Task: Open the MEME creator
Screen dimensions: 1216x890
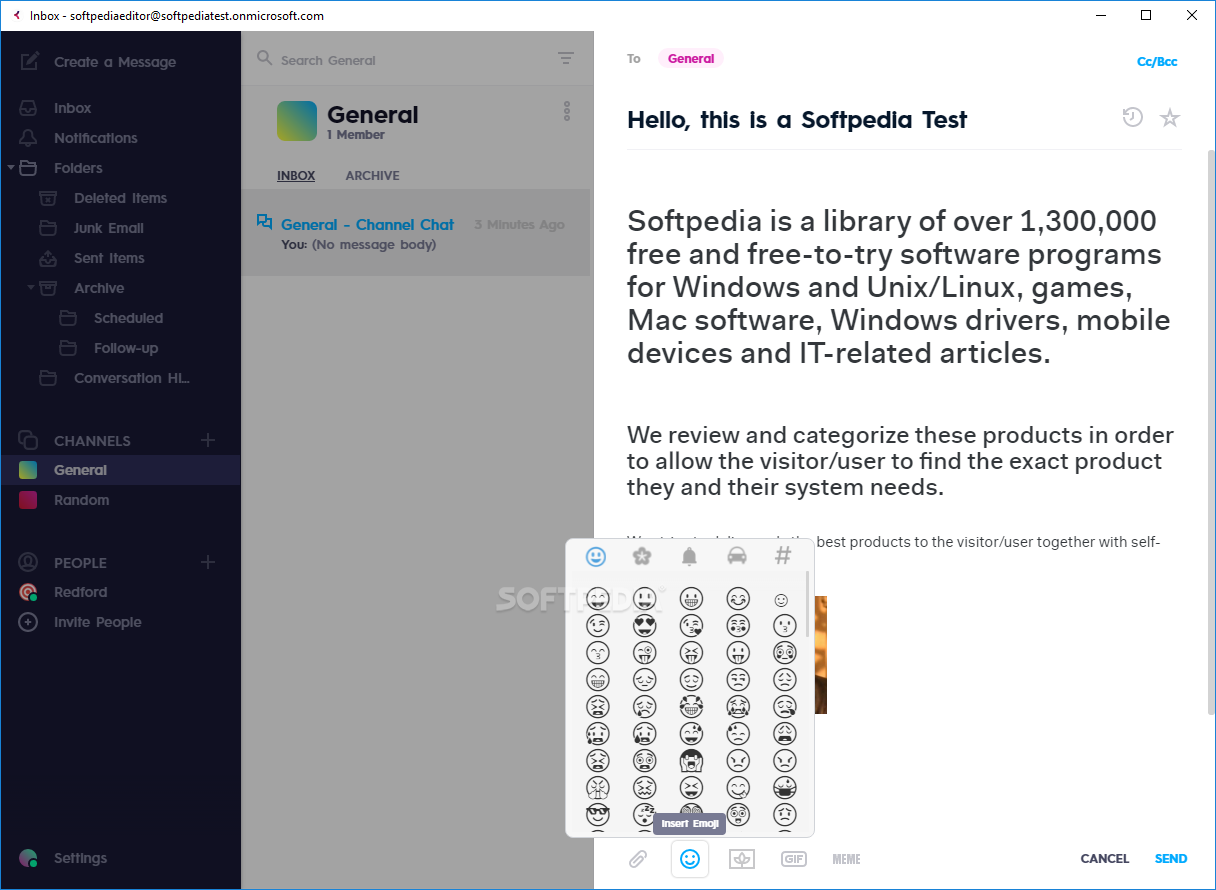Action: [846, 859]
